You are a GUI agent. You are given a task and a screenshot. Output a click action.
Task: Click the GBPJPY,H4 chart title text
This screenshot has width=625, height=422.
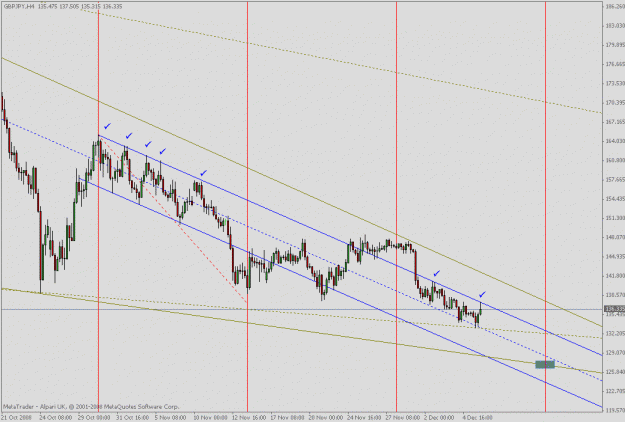(x=19, y=7)
